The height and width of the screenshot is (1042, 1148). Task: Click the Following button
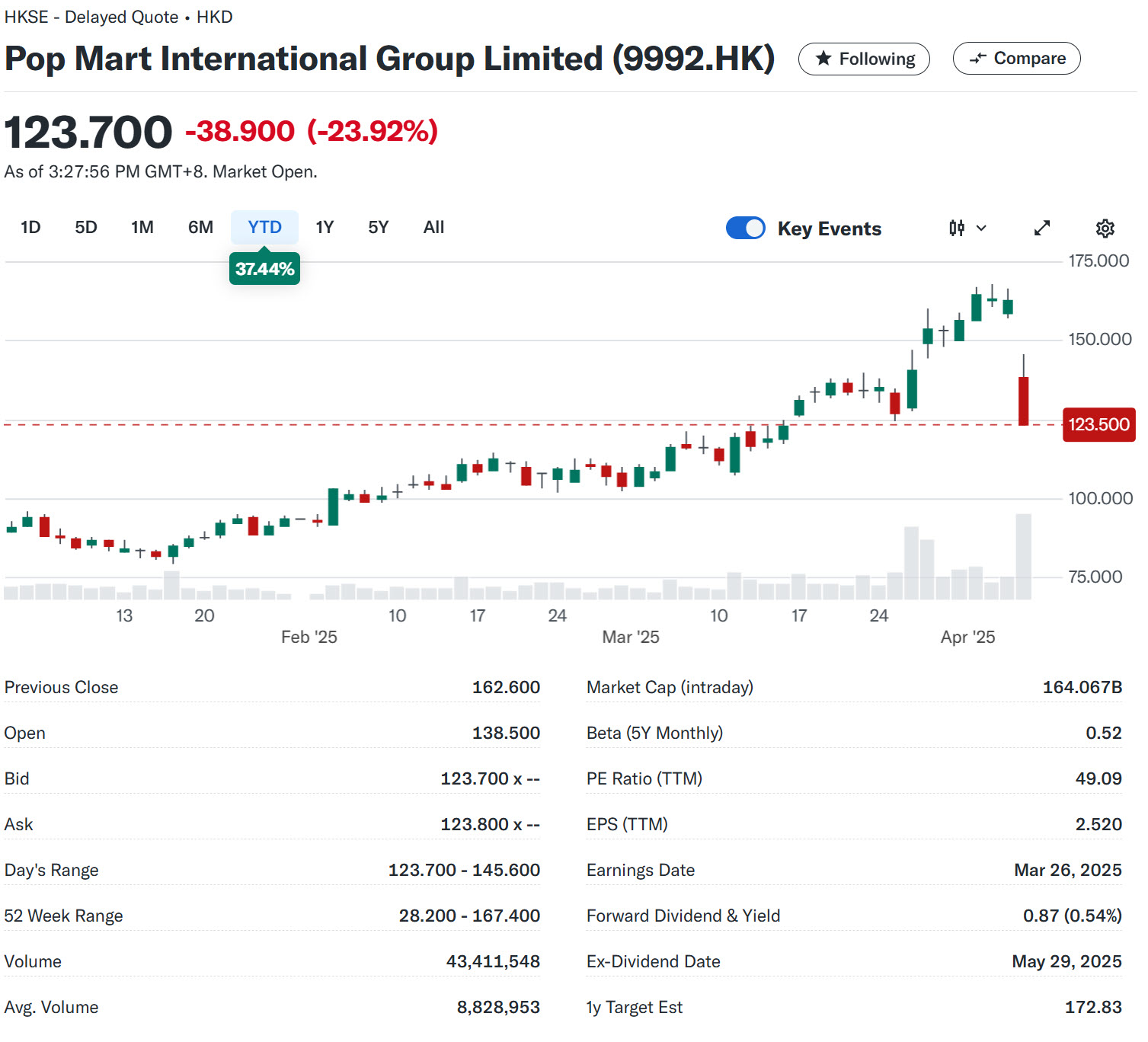coord(864,59)
